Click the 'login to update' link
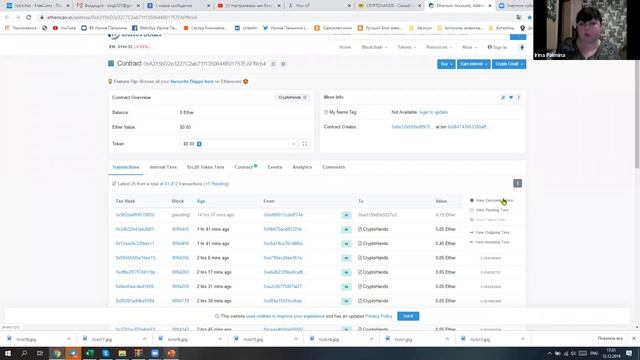This screenshot has height=360, width=640. (x=433, y=112)
